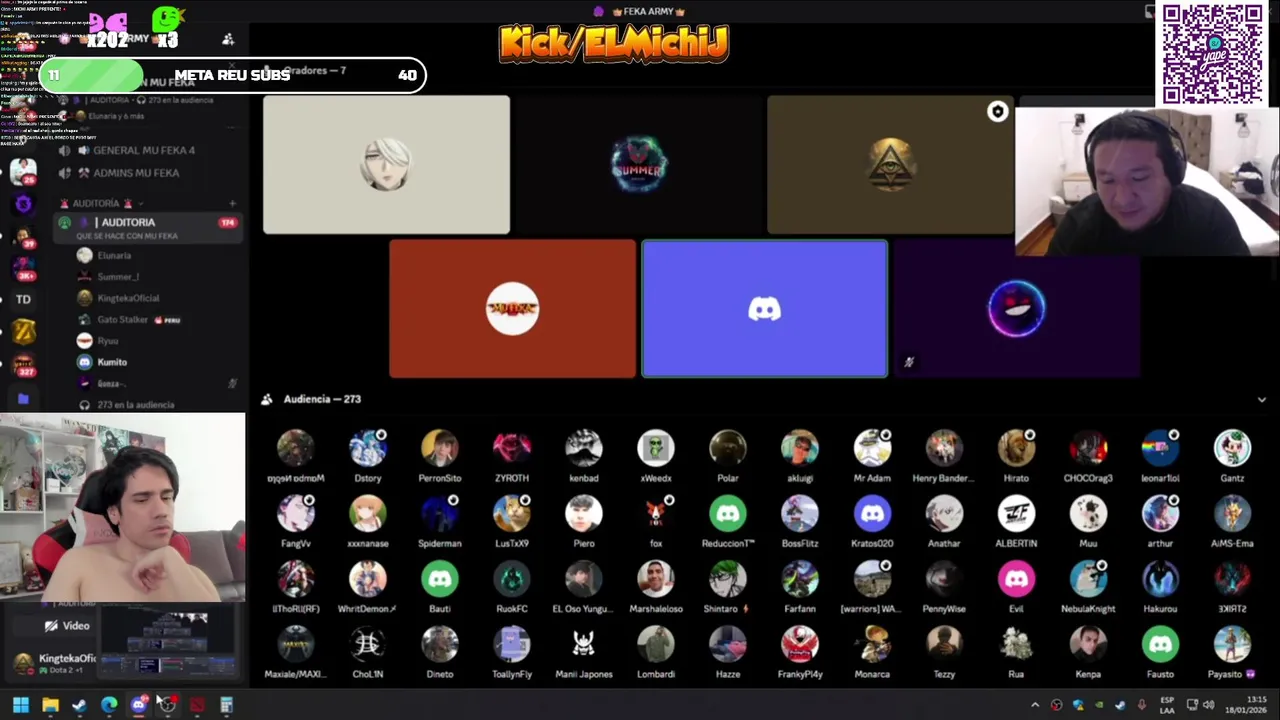The image size is (1280, 720).
Task: Open File Explorer from the taskbar
Action: tap(50, 705)
